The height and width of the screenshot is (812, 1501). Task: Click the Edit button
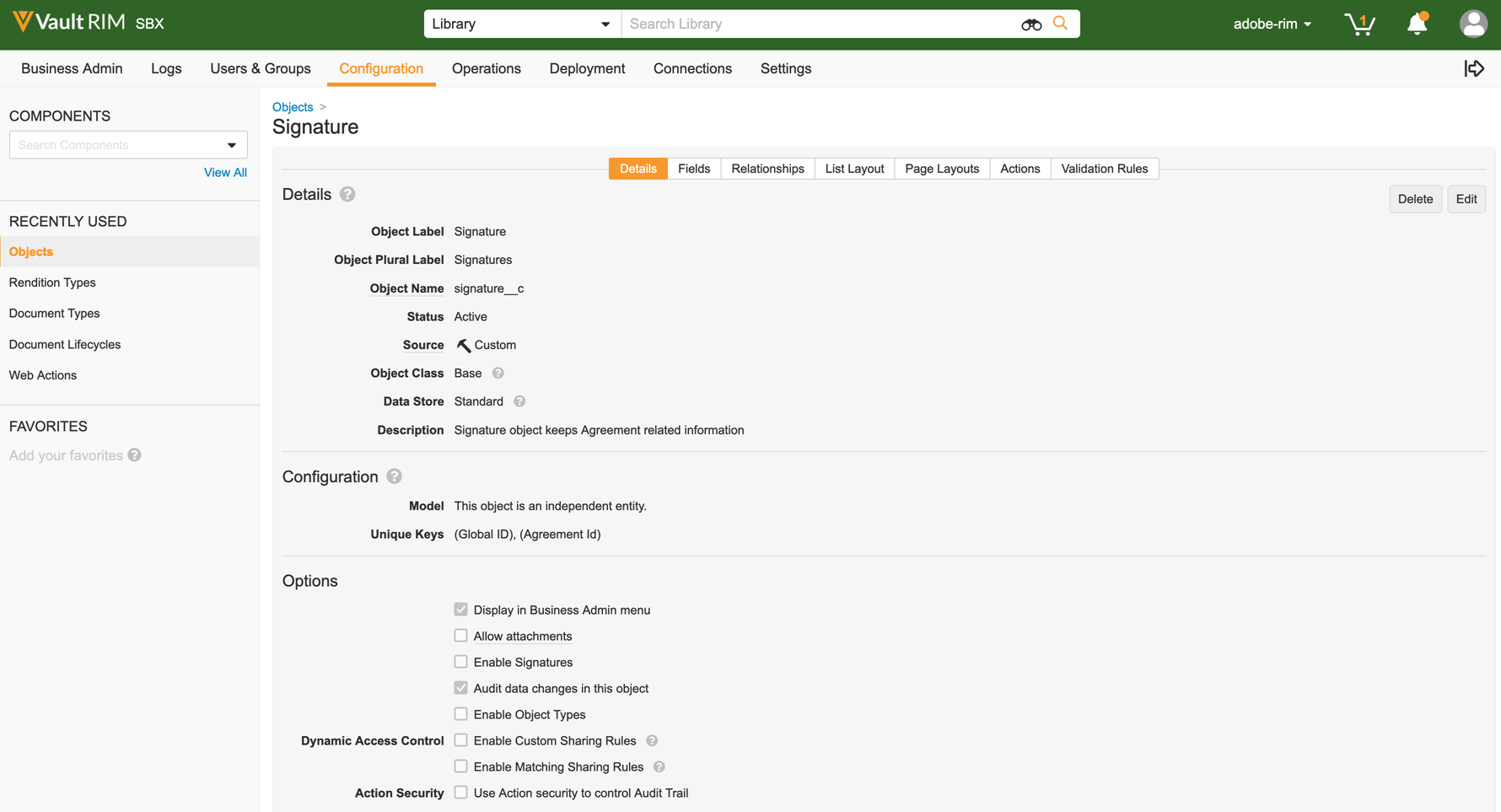(1466, 199)
